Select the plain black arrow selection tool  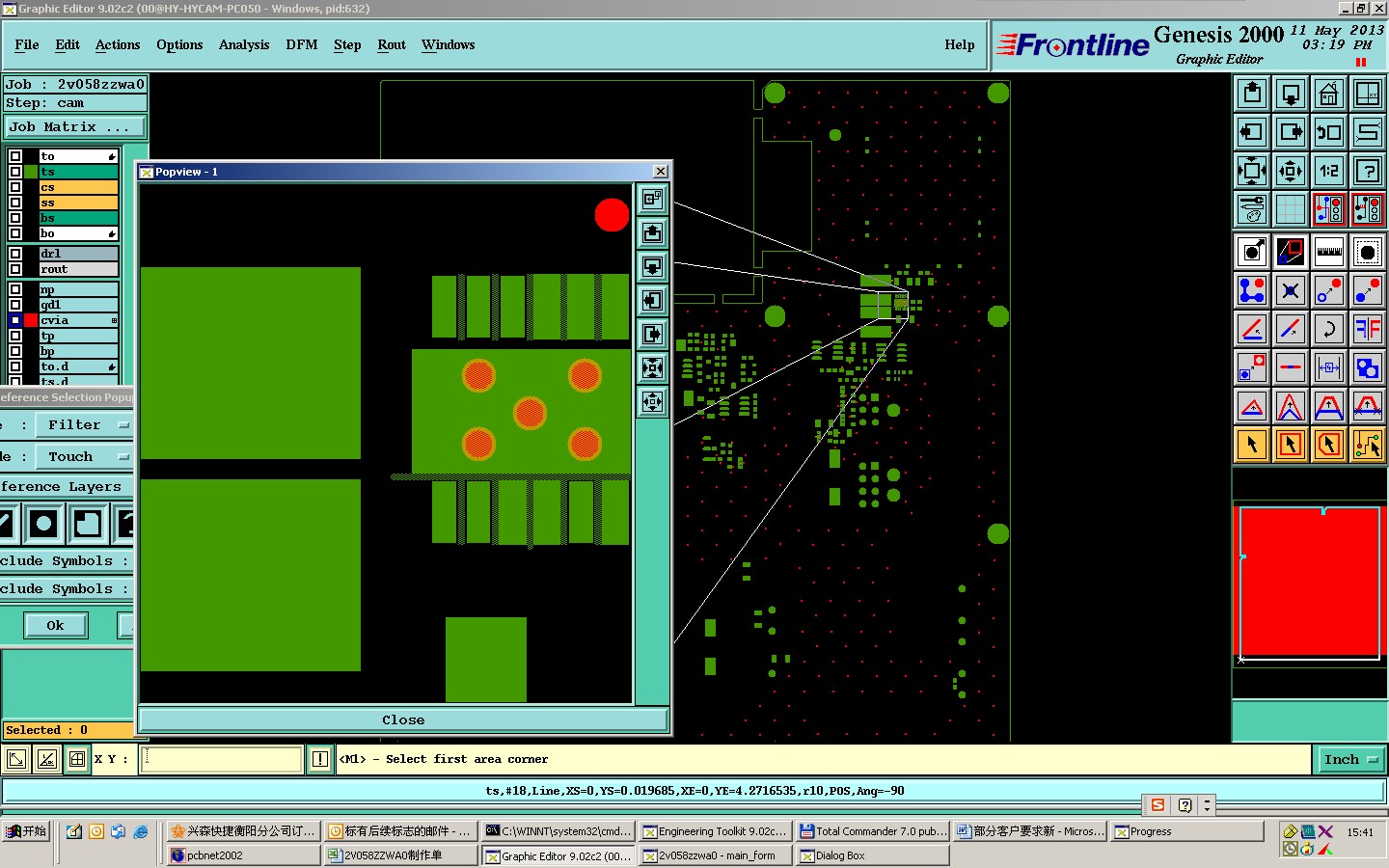pos(1252,445)
